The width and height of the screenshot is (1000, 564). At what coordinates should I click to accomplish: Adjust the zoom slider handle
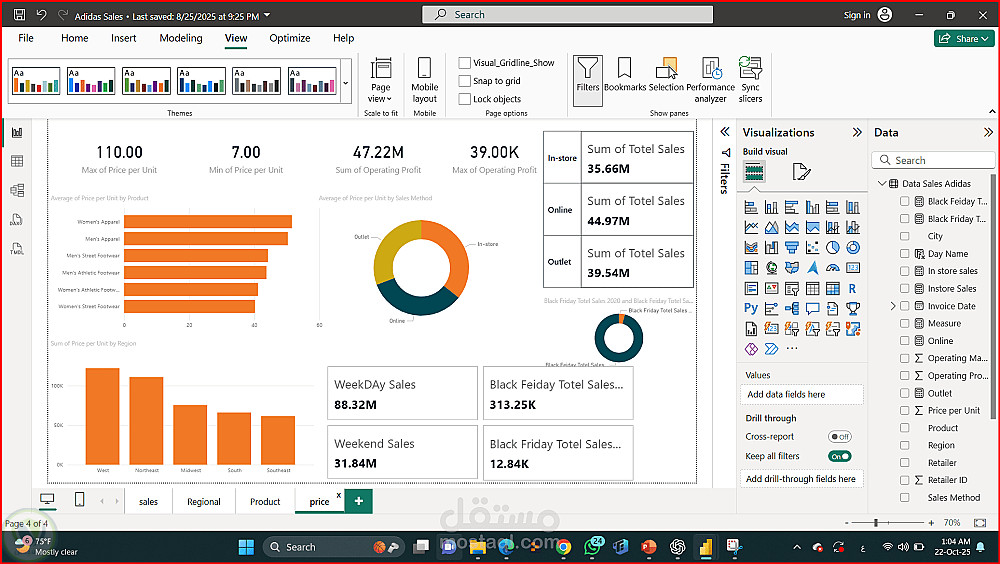tap(876, 523)
